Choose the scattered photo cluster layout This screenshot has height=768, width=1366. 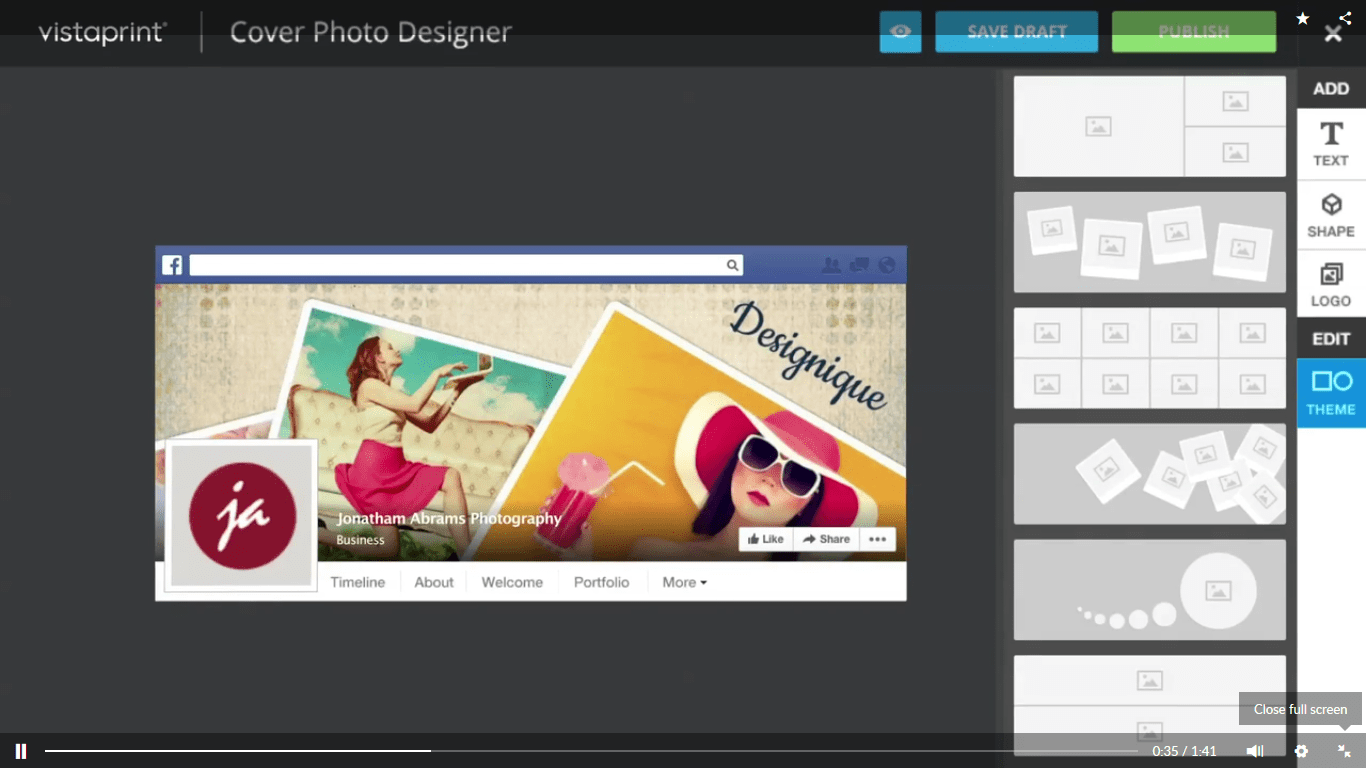pyautogui.click(x=1150, y=474)
